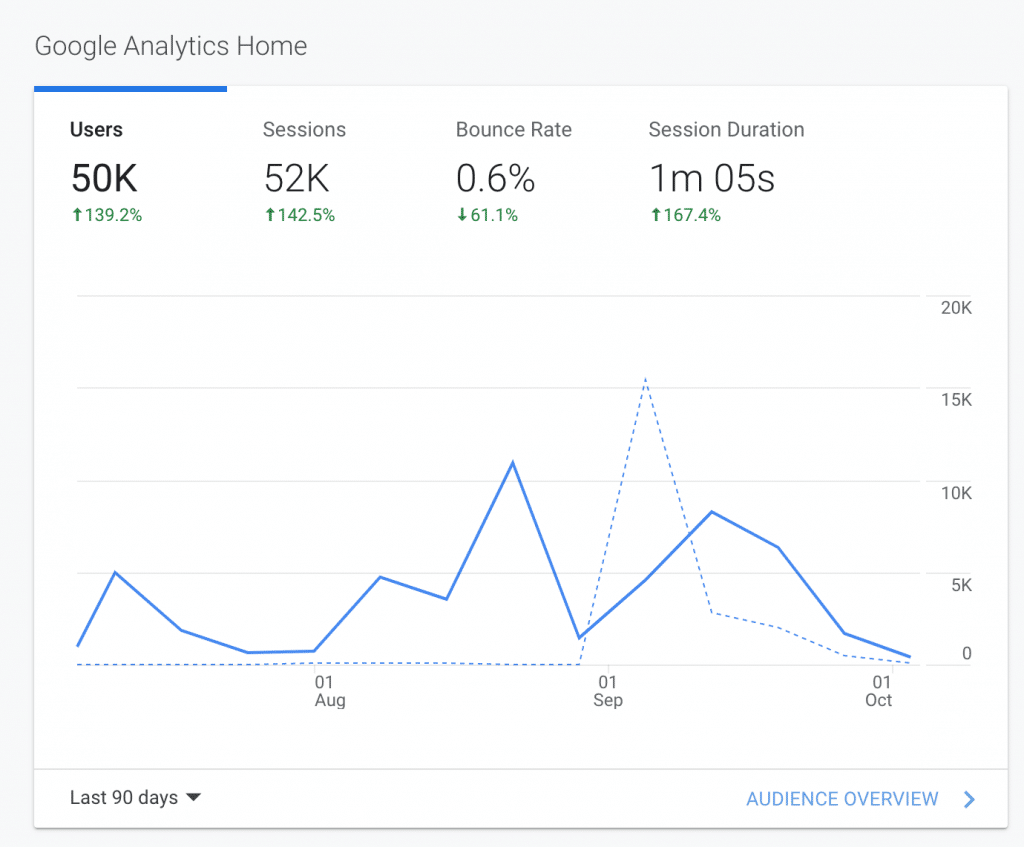Click the 01 Aug date label
The width and height of the screenshot is (1024, 847).
(x=330, y=691)
